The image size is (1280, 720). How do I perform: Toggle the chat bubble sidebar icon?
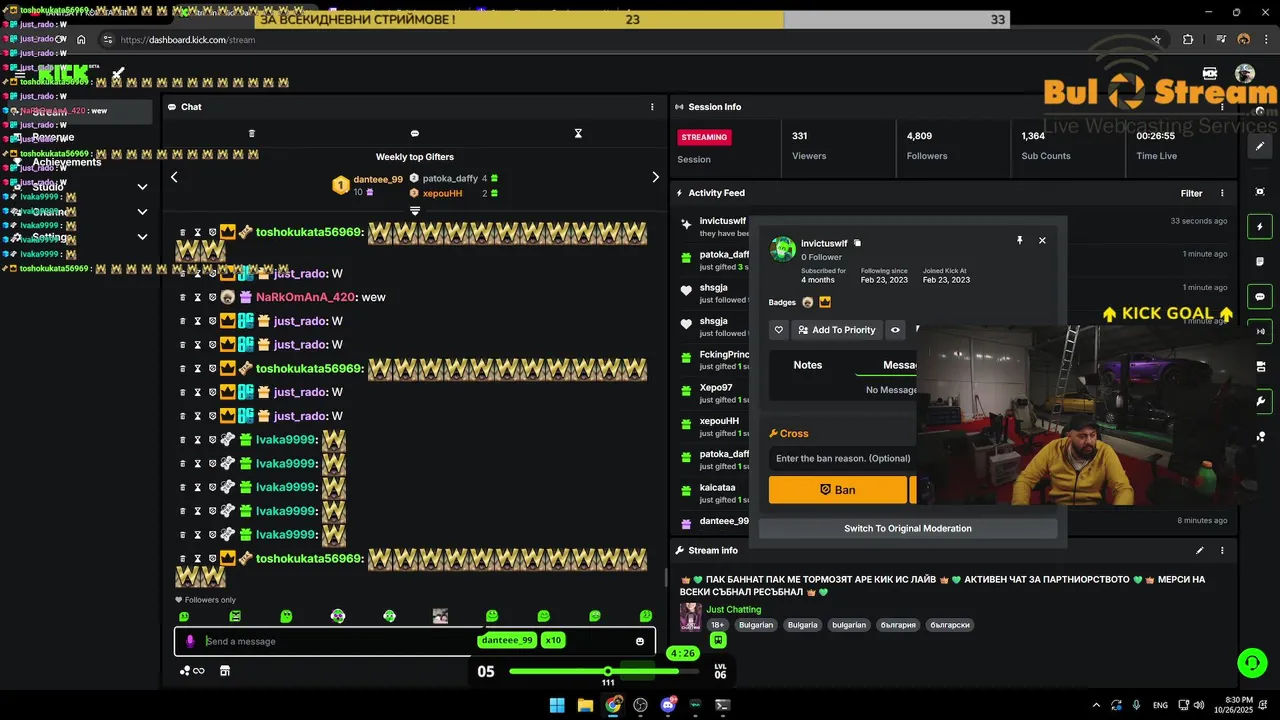click(x=1260, y=297)
